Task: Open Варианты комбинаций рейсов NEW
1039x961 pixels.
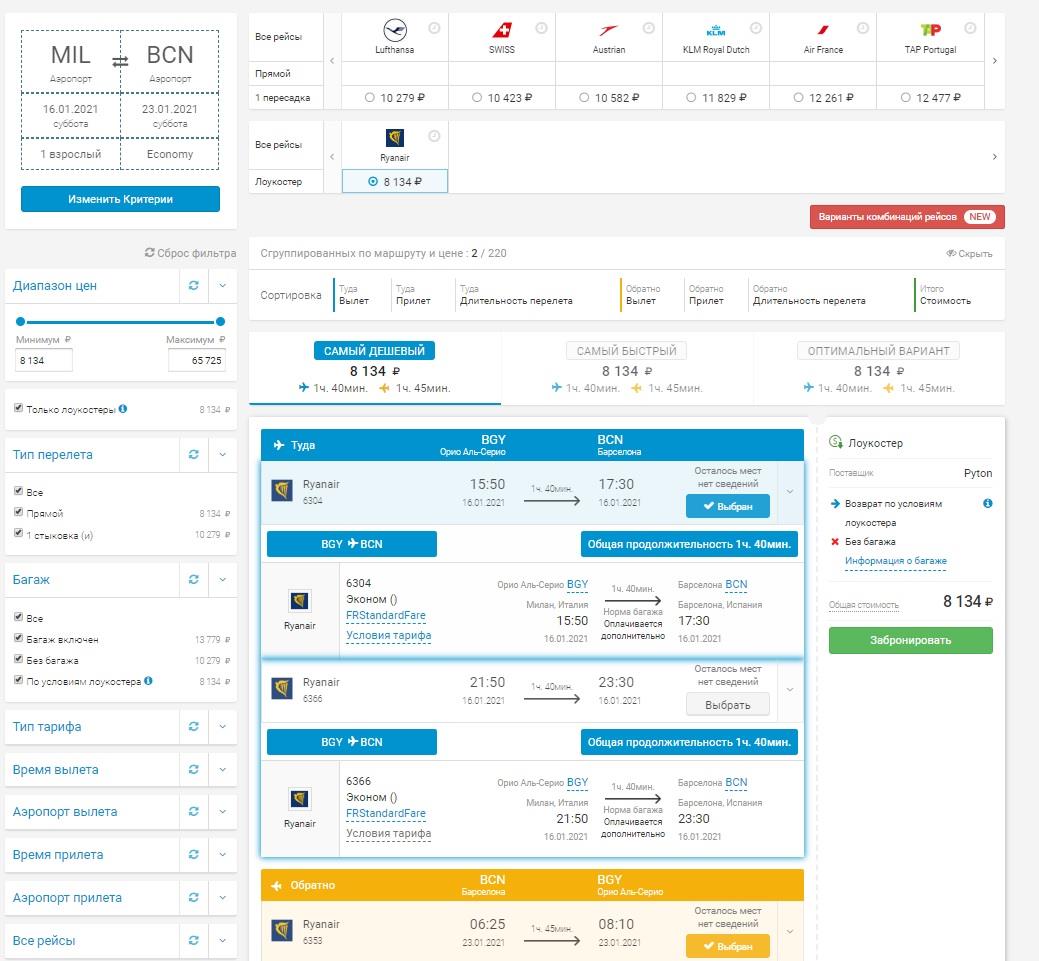Action: click(x=906, y=217)
